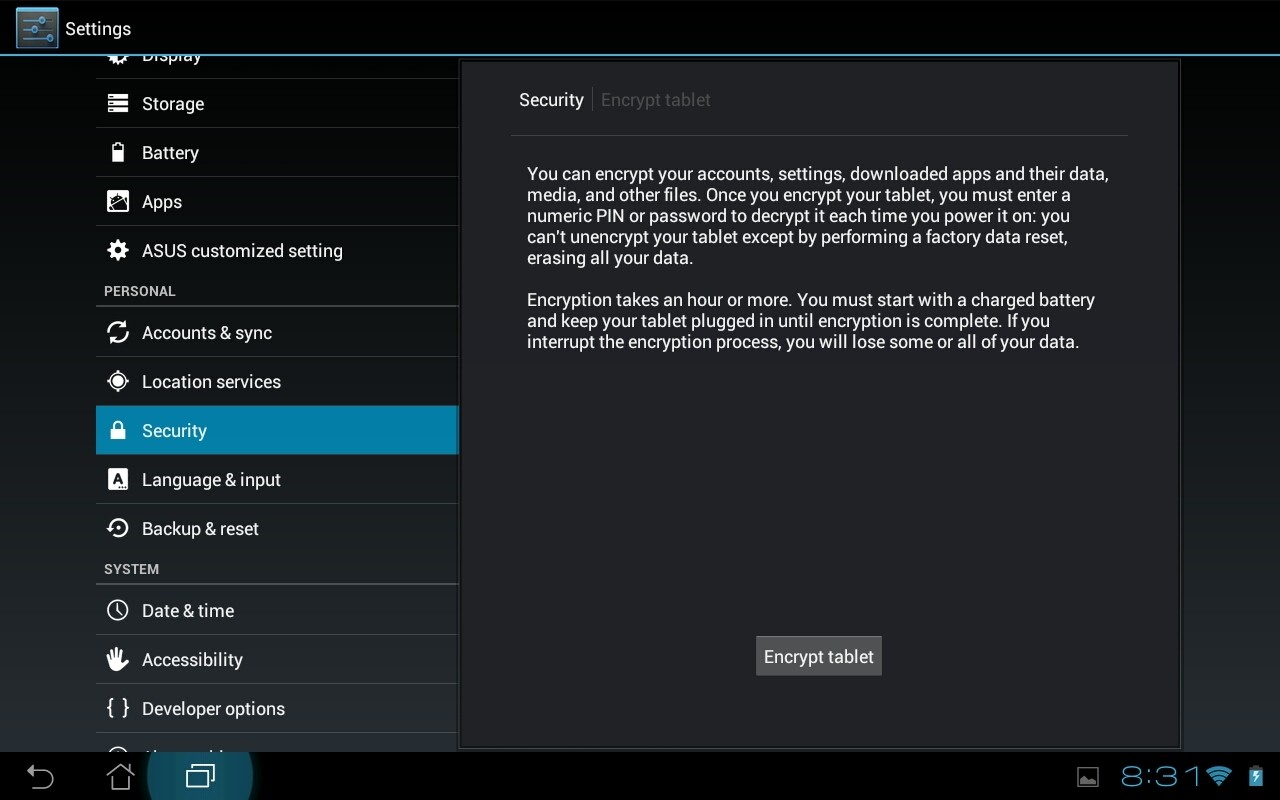Tap the Settings app icon in title bar
This screenshot has height=800, width=1280.
37,28
